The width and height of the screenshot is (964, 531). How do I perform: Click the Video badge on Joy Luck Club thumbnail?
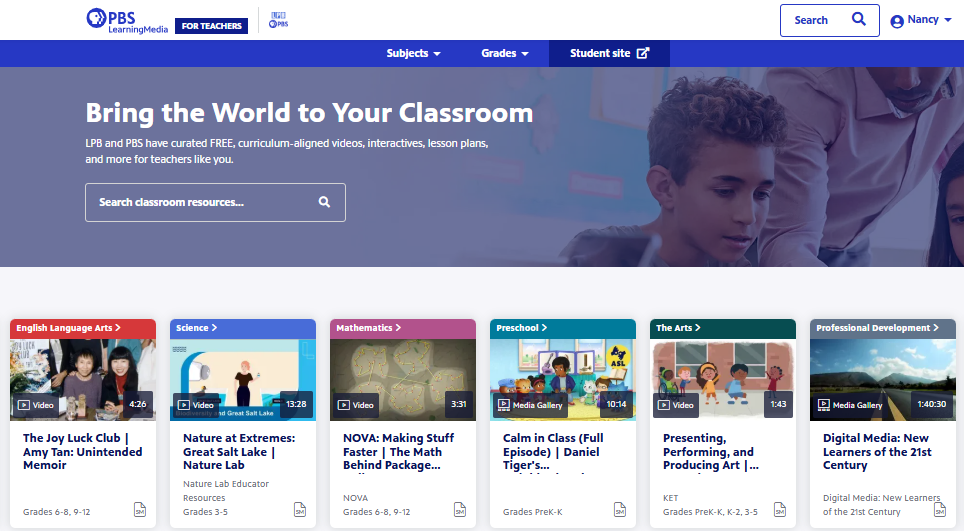tap(36, 405)
